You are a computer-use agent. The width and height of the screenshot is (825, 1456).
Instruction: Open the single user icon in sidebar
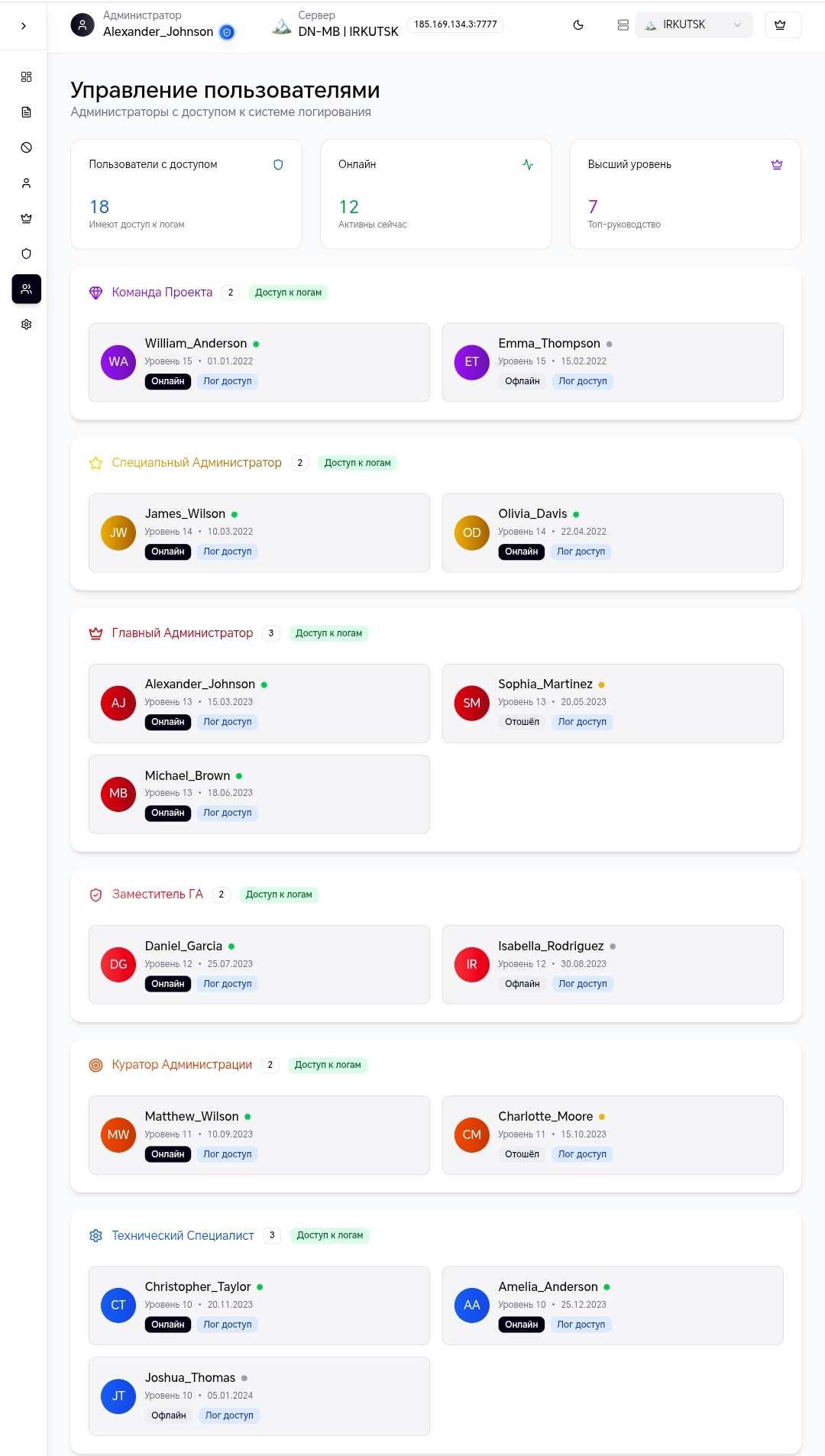[26, 183]
